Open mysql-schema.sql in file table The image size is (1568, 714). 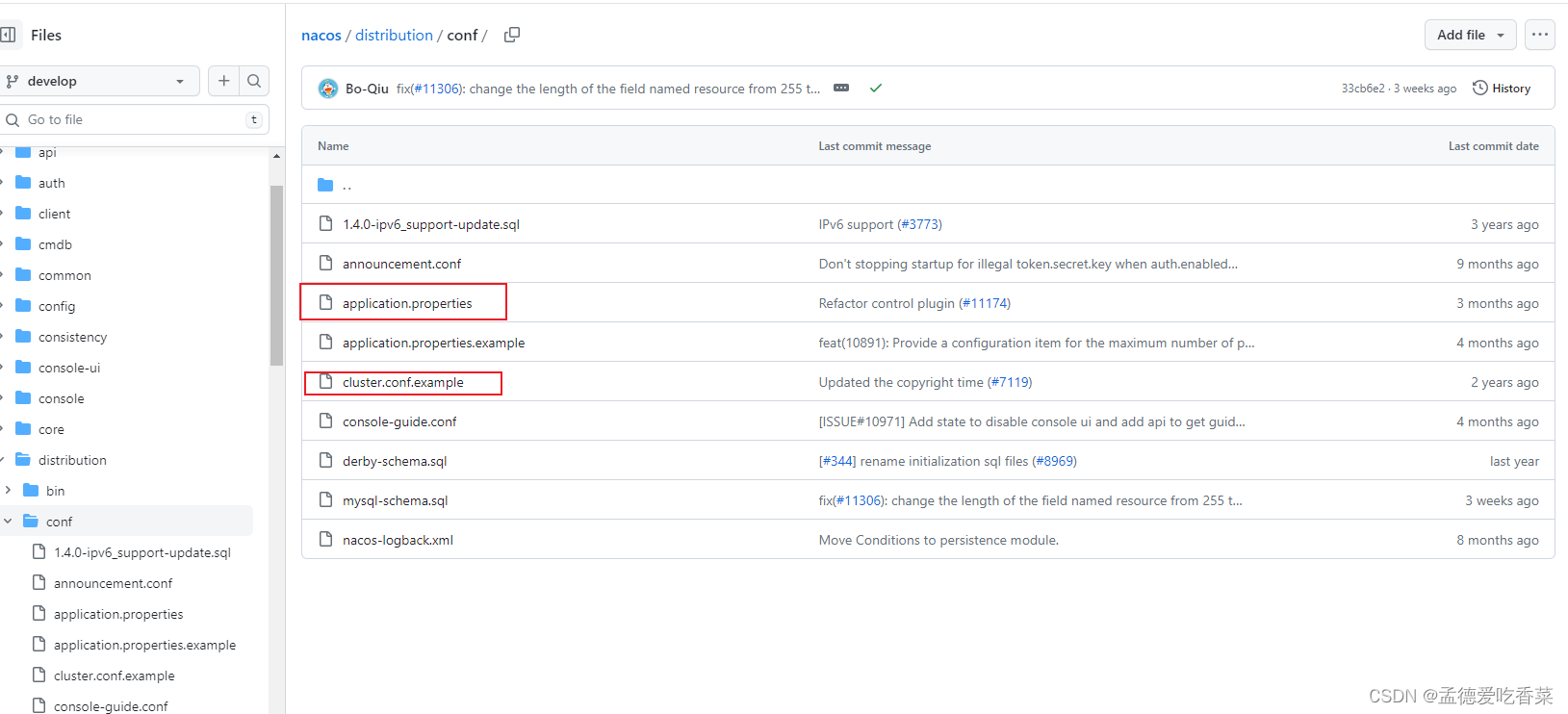(x=396, y=500)
